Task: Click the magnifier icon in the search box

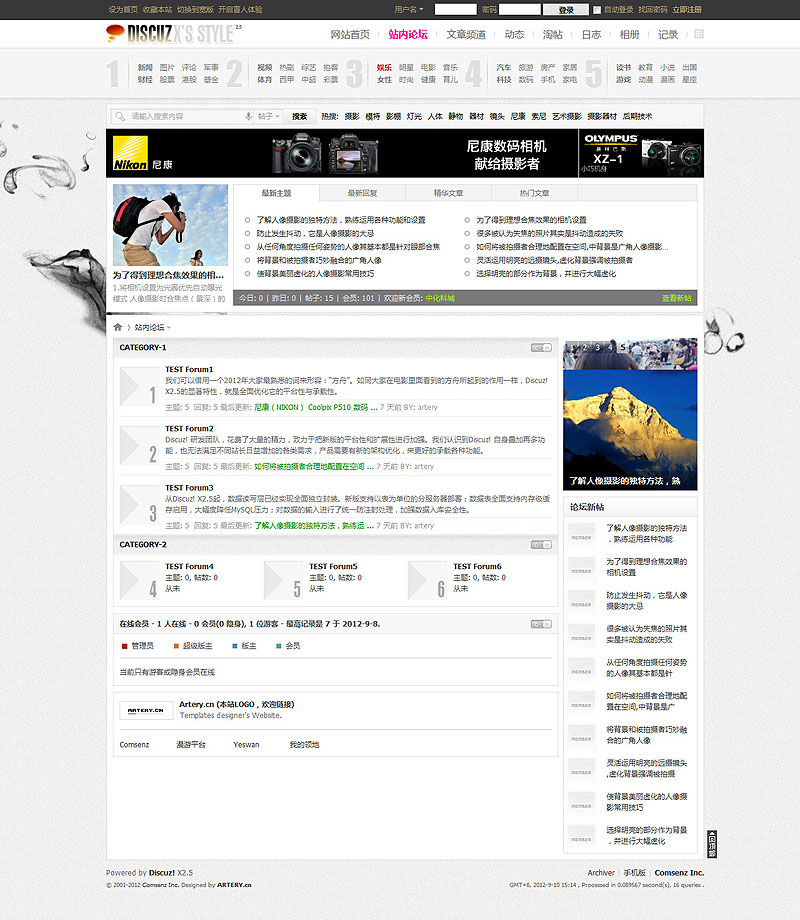Action: pos(120,116)
